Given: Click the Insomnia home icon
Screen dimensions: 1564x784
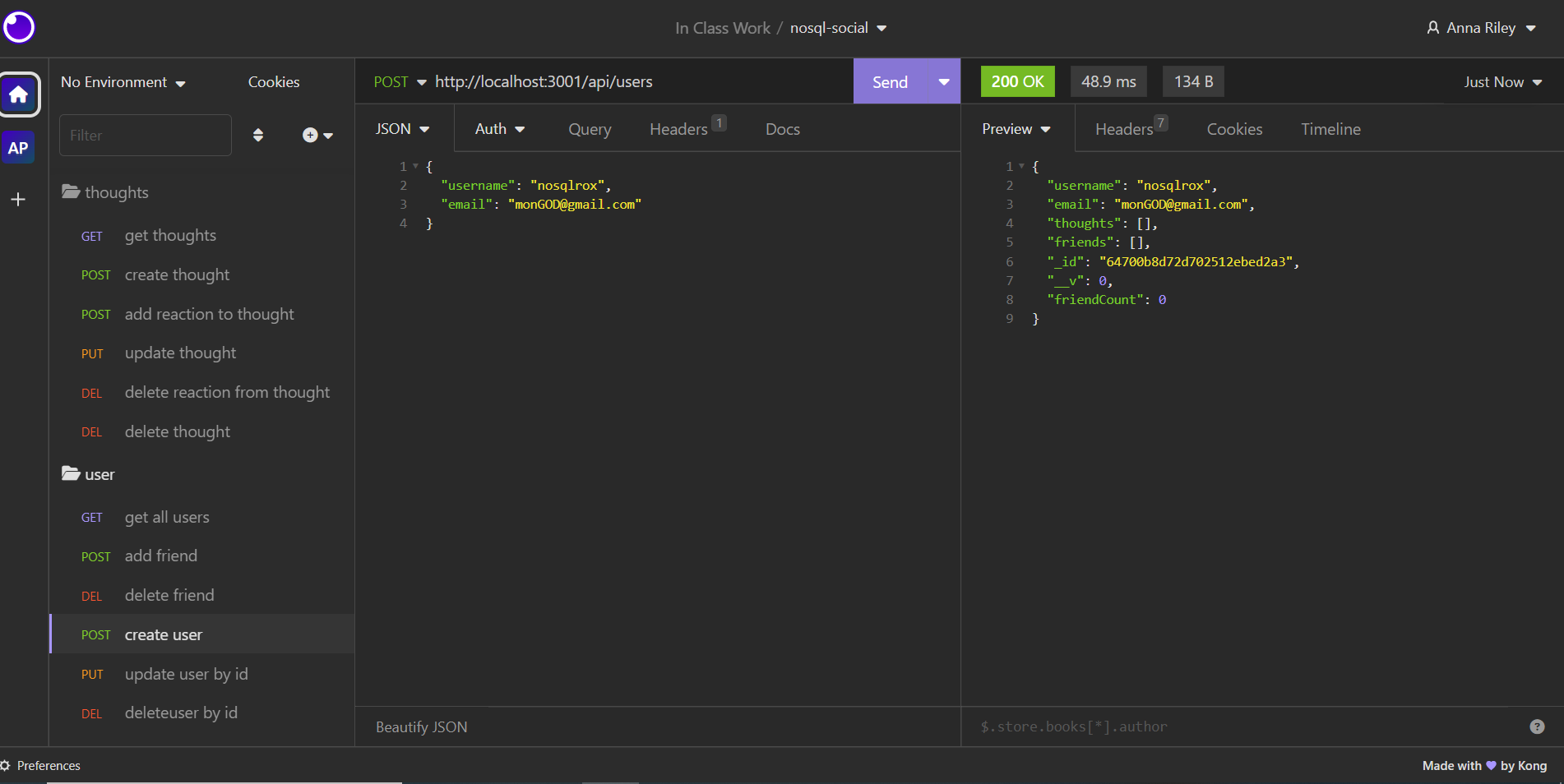Looking at the screenshot, I should (18, 95).
